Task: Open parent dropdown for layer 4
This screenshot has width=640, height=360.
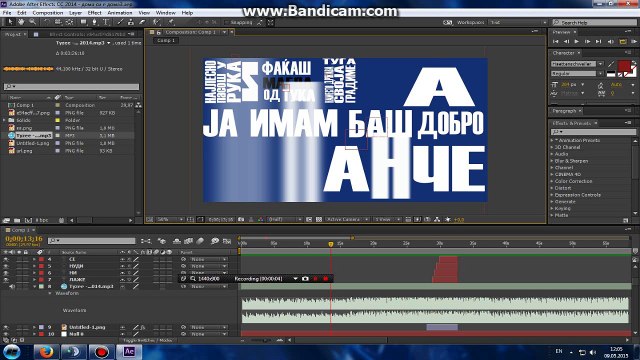Action: click(209, 259)
